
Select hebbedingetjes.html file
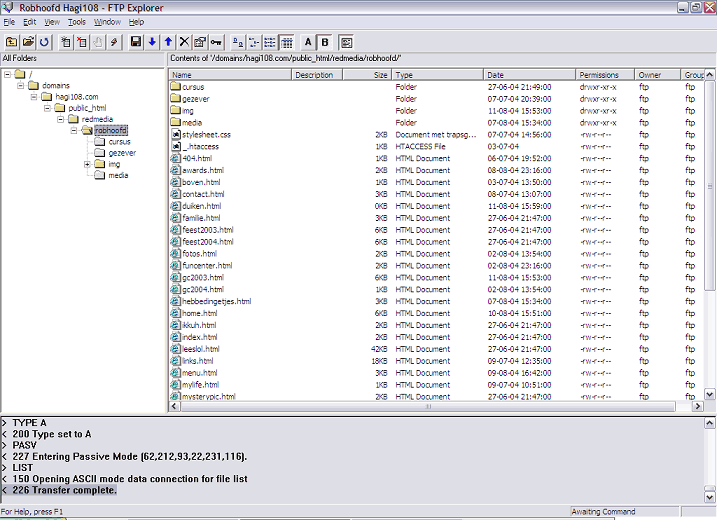tap(217, 301)
